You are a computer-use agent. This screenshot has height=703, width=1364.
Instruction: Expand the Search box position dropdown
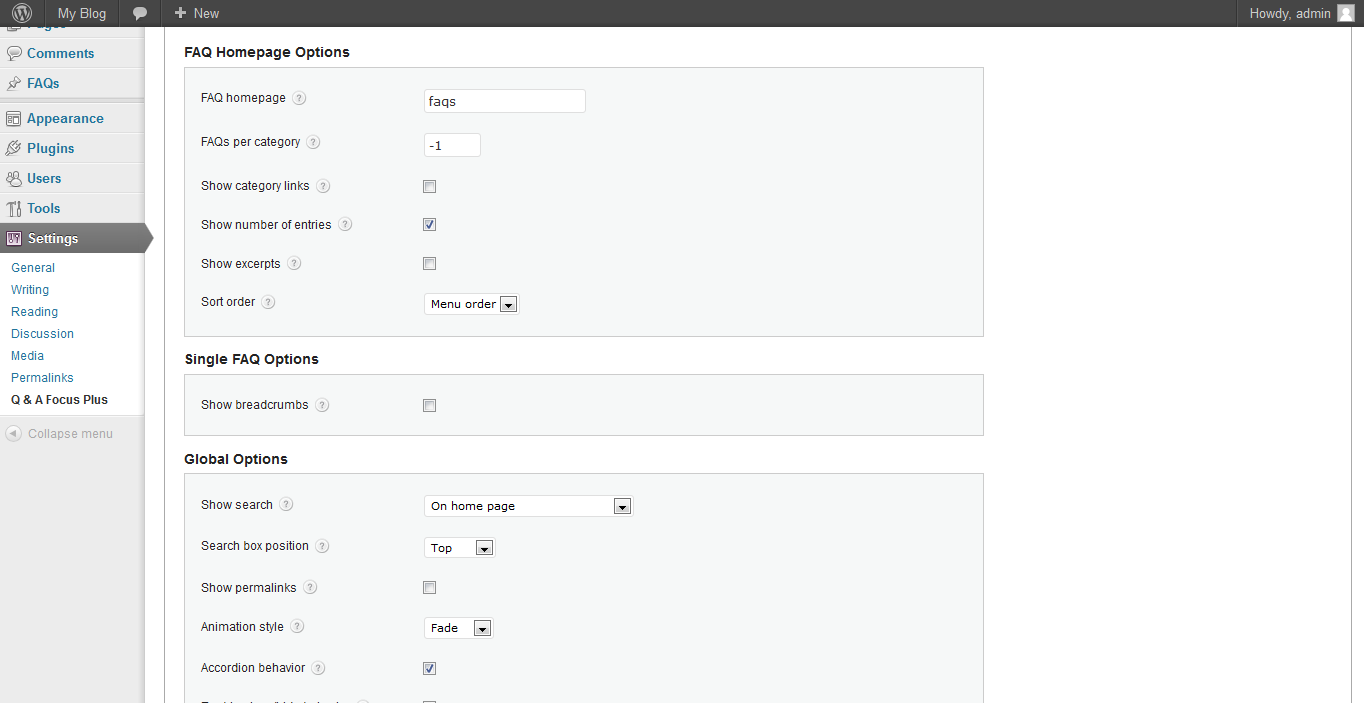pyautogui.click(x=460, y=548)
